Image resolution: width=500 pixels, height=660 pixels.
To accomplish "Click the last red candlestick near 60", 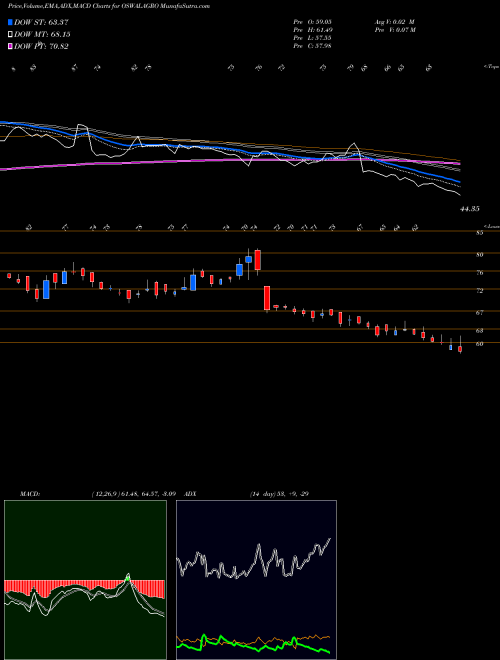I will click(460, 349).
